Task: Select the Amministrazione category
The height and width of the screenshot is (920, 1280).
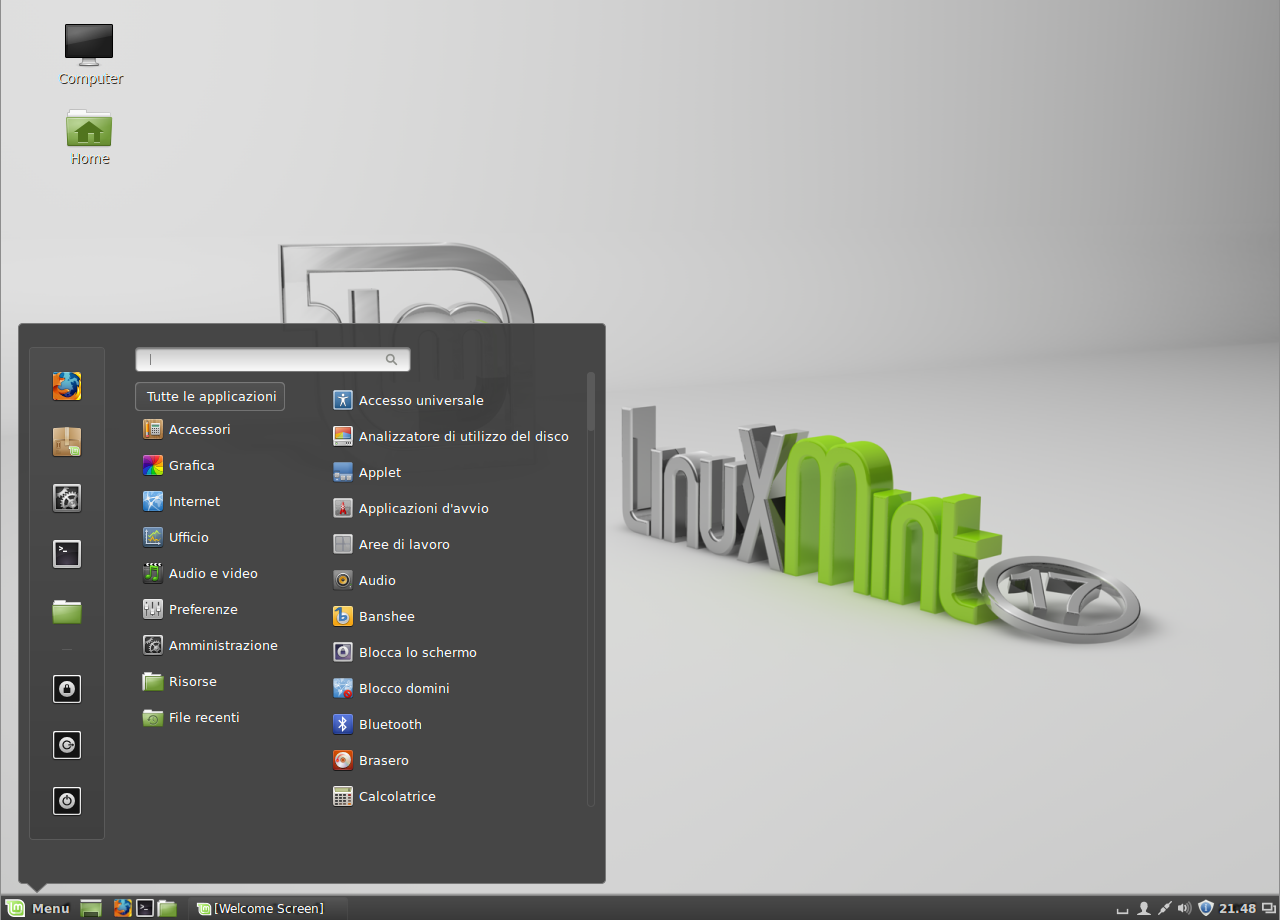Action: click(x=210, y=645)
